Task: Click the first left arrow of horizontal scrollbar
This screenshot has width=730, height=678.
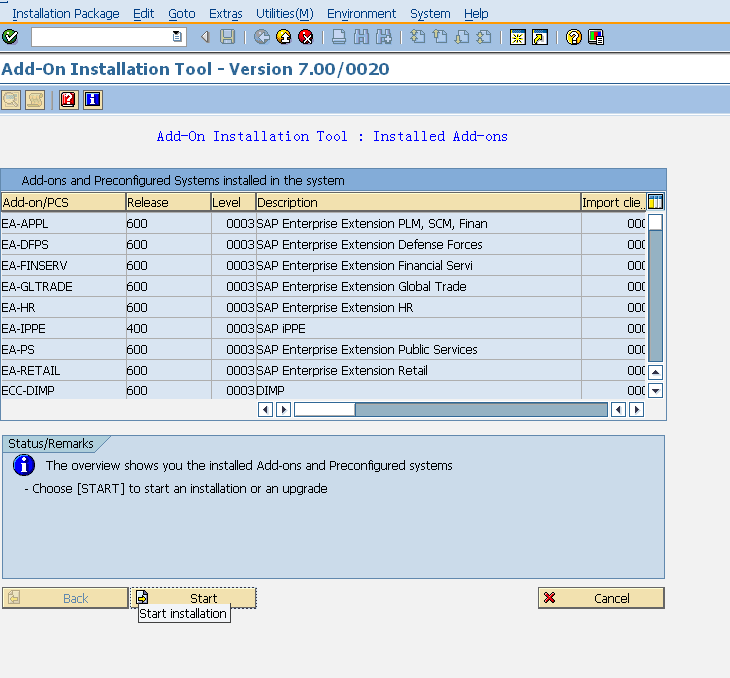Action: (265, 410)
